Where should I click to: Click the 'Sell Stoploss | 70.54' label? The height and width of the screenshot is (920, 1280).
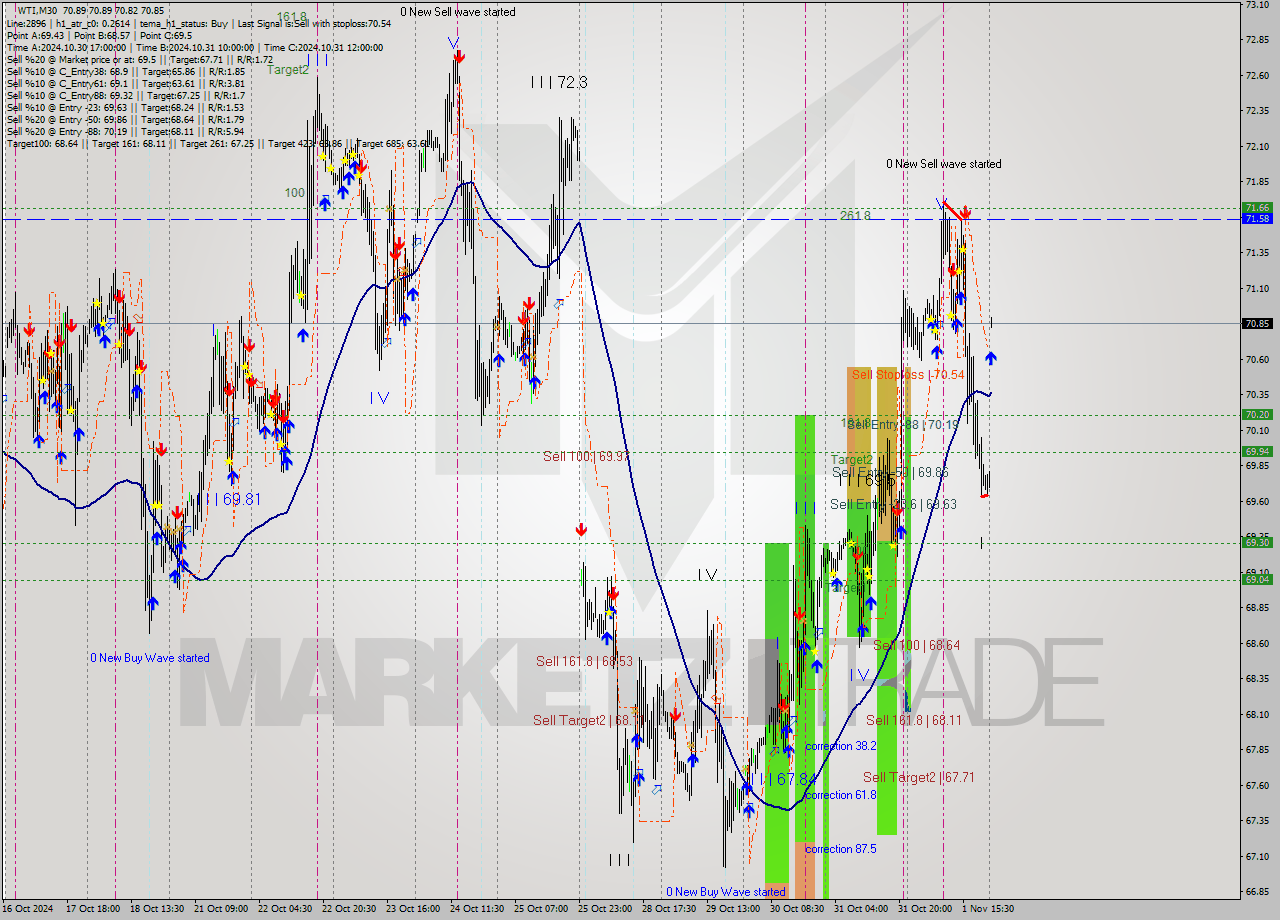(x=908, y=374)
